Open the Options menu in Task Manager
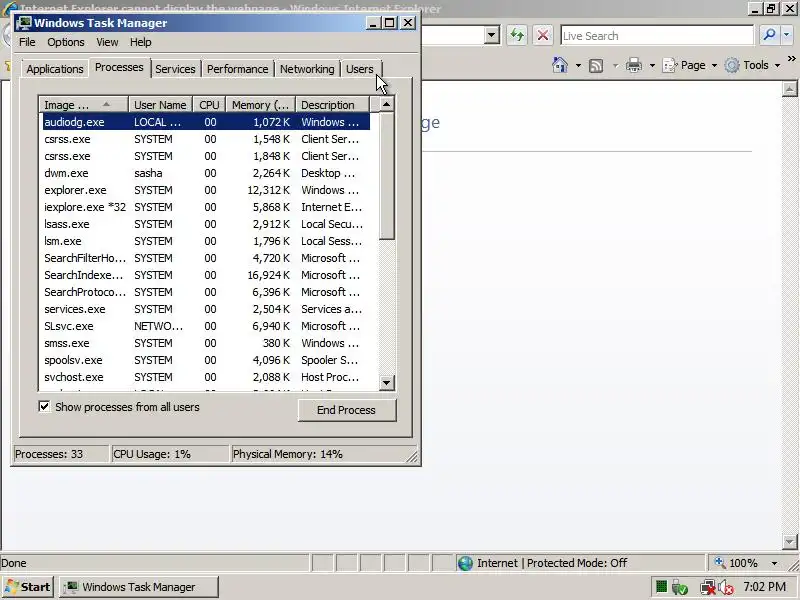Image resolution: width=800 pixels, height=600 pixels. pyautogui.click(x=66, y=42)
